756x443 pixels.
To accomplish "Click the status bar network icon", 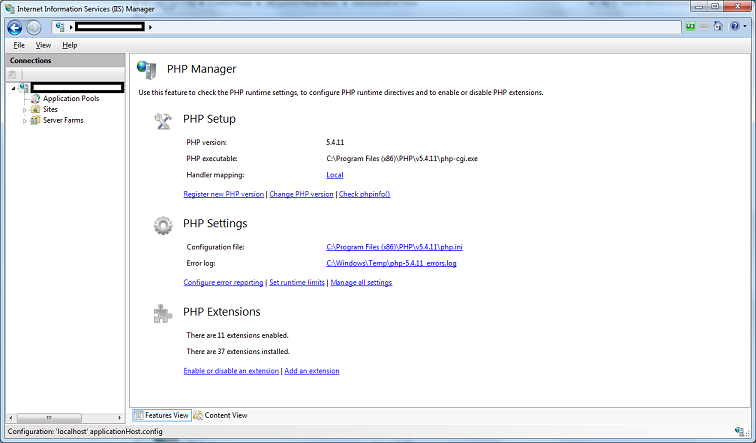I will [x=739, y=431].
